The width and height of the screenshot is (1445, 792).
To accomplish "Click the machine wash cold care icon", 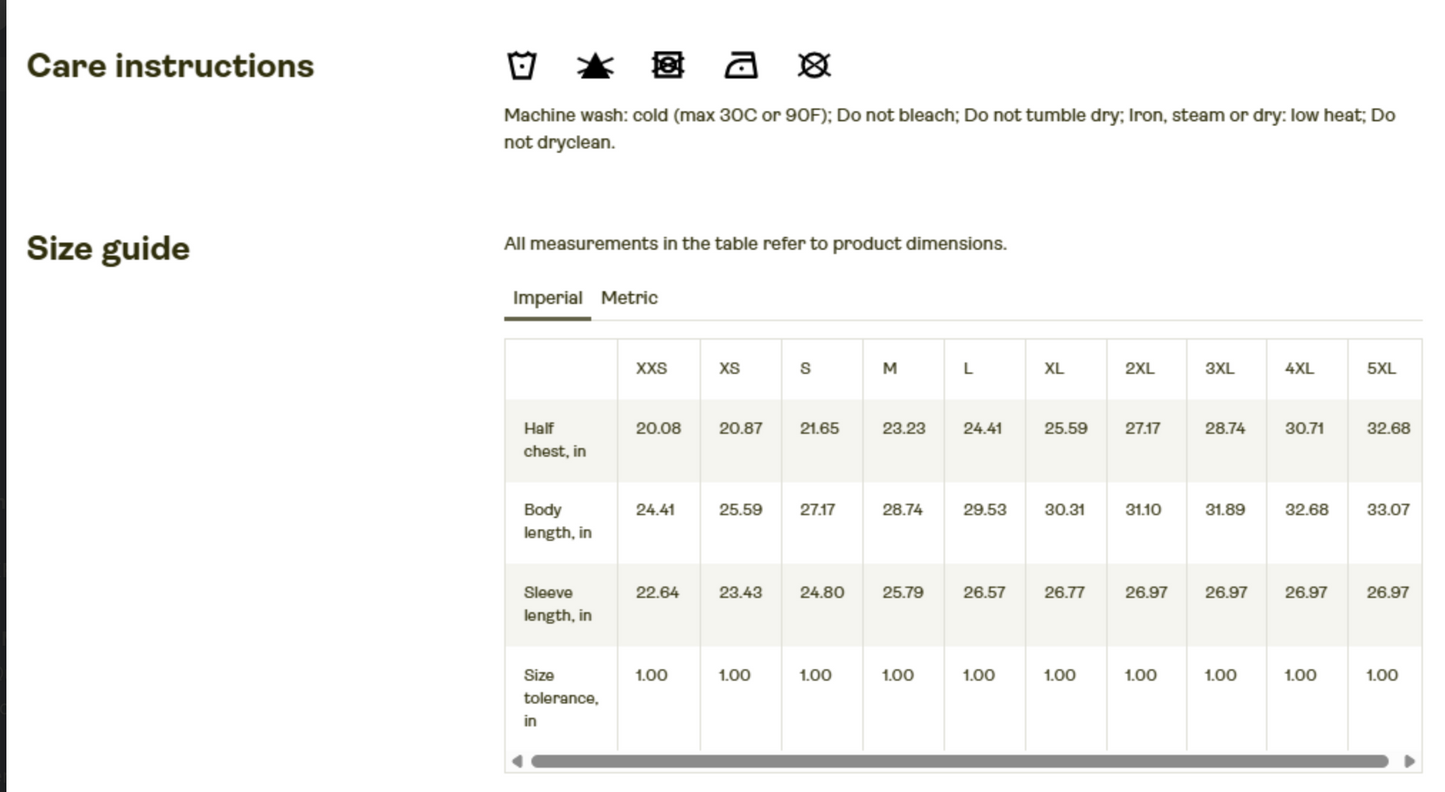I will coord(522,66).
